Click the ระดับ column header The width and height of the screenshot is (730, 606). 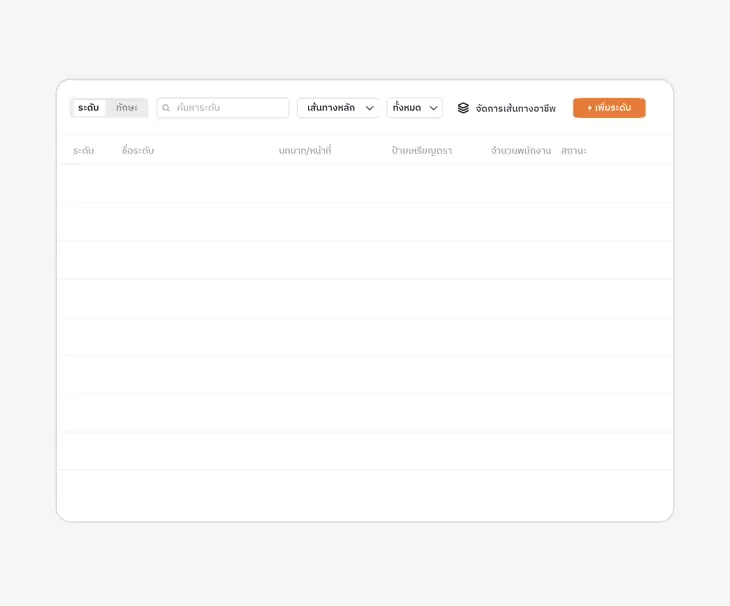click(83, 150)
